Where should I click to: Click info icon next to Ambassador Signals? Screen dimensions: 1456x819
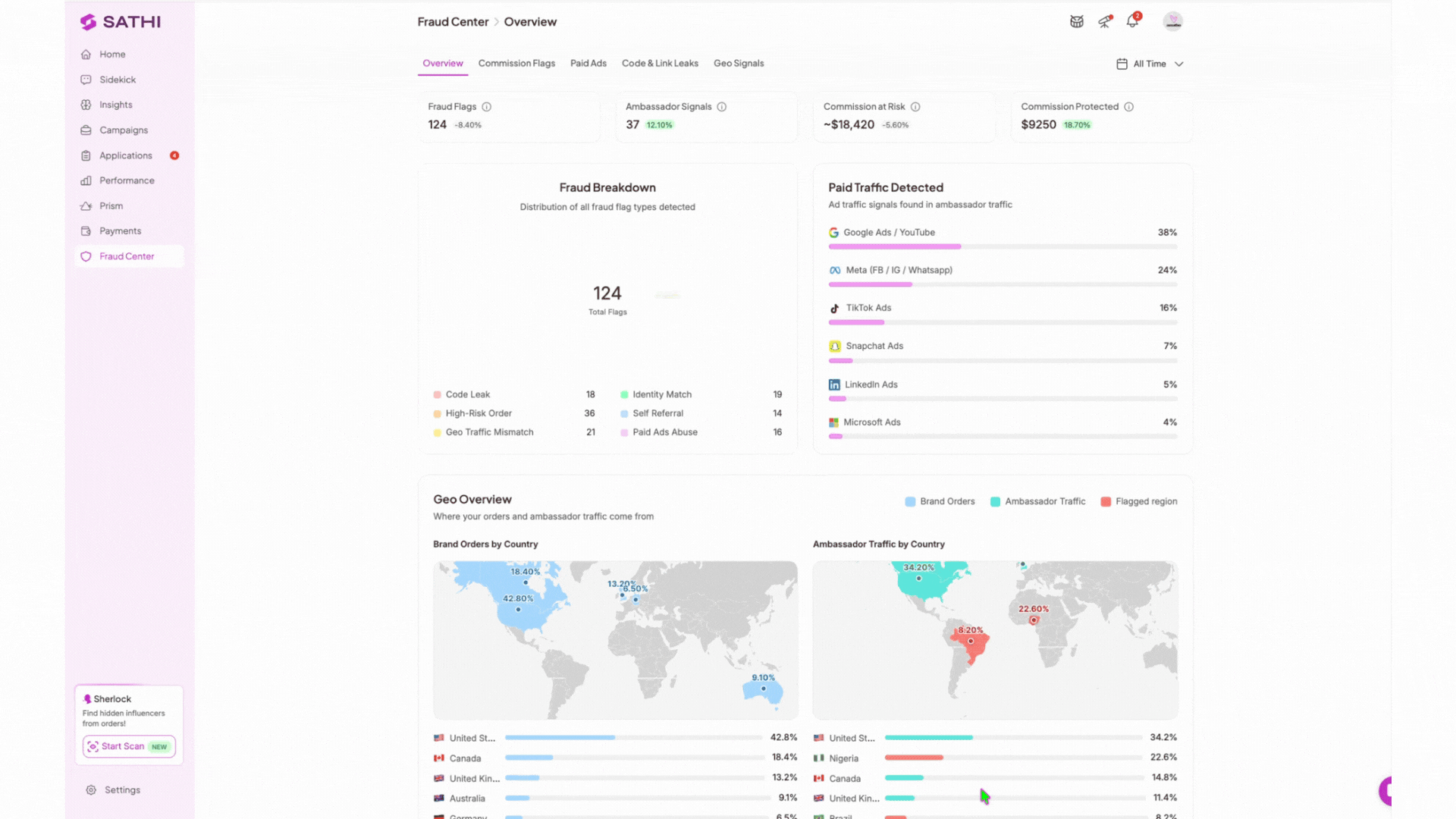click(x=722, y=107)
